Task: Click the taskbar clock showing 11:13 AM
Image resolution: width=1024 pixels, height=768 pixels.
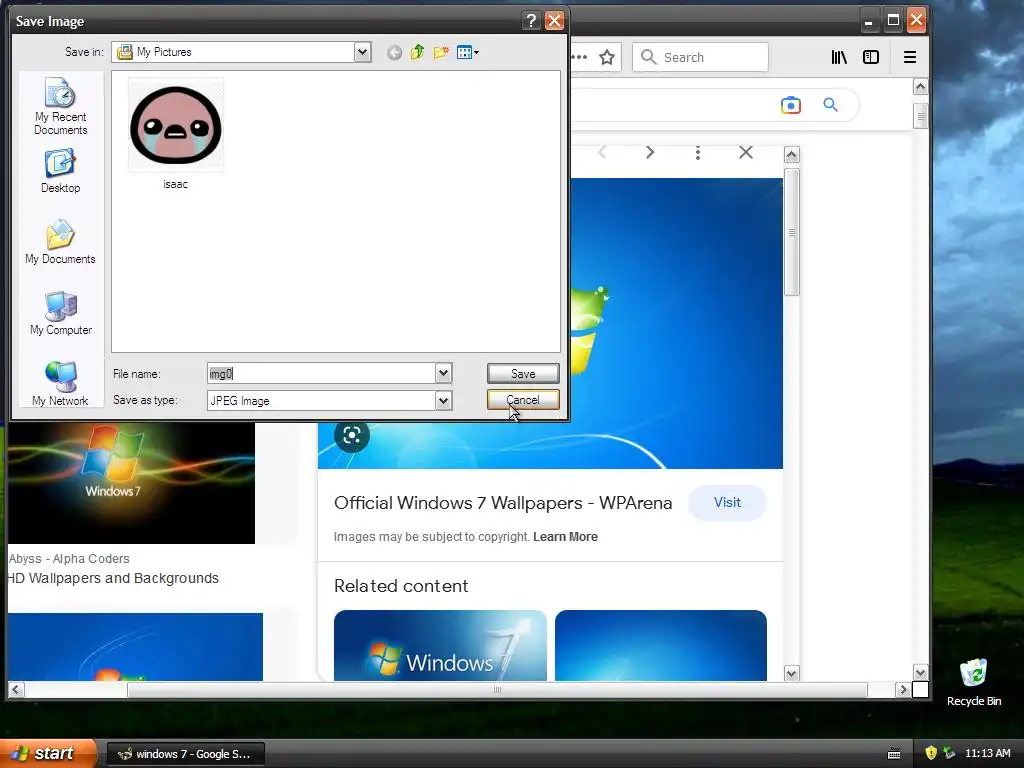Action: point(987,754)
